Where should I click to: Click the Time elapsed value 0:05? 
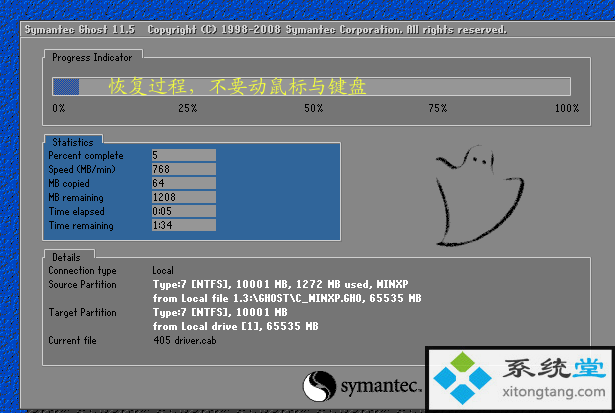tap(184, 211)
